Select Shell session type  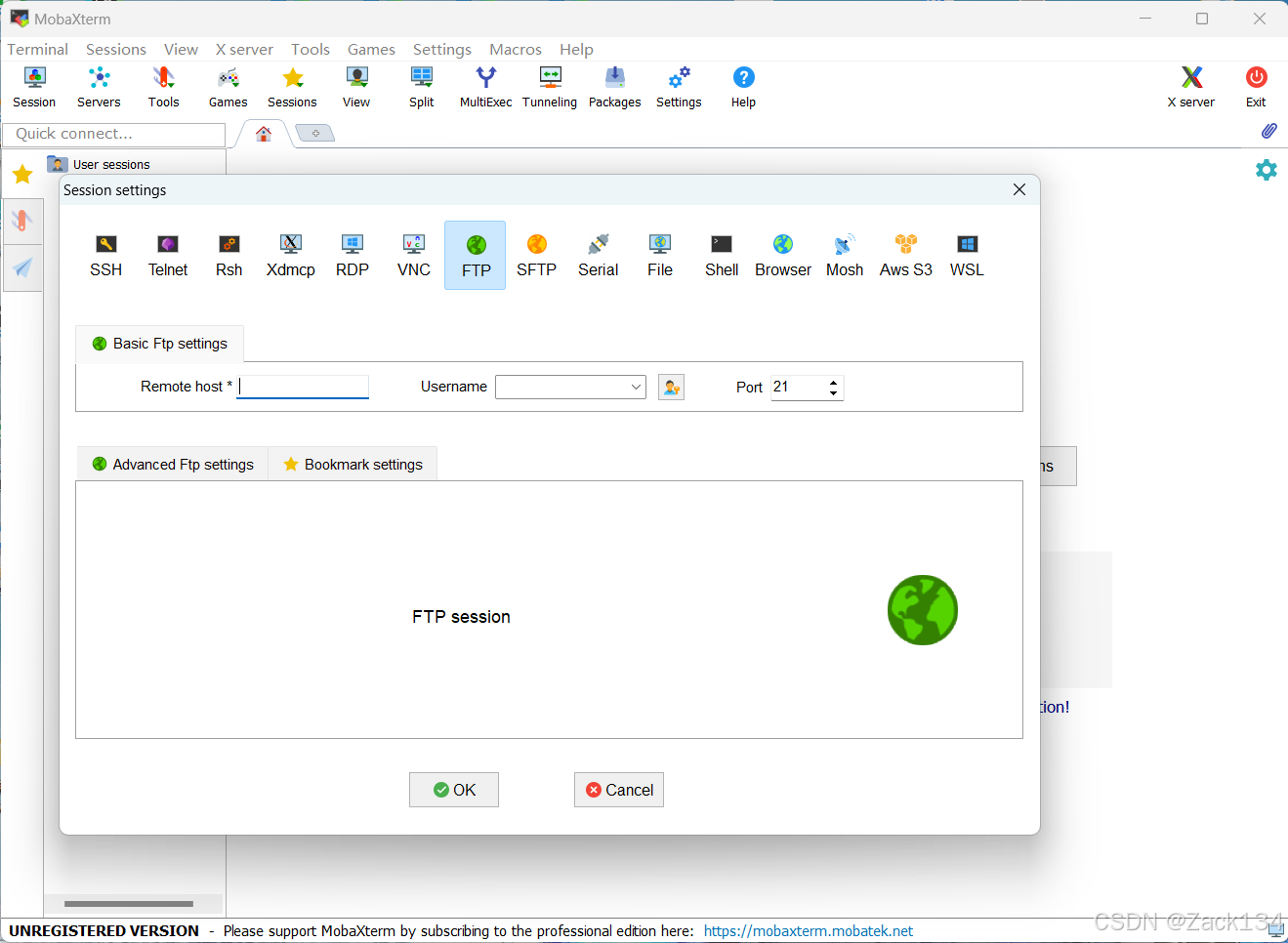(x=722, y=256)
